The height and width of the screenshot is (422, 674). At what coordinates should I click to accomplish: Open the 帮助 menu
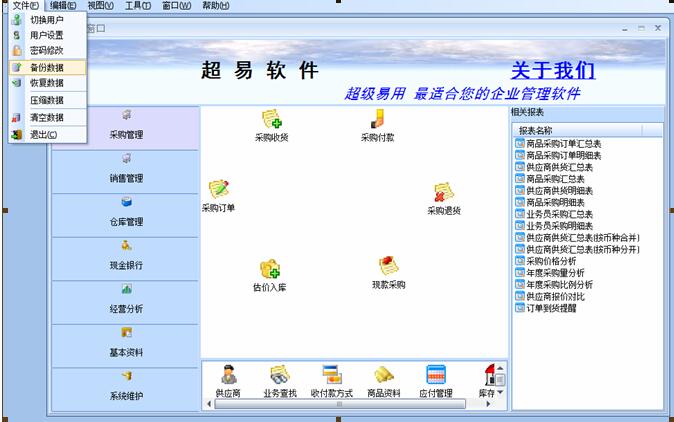click(x=216, y=6)
